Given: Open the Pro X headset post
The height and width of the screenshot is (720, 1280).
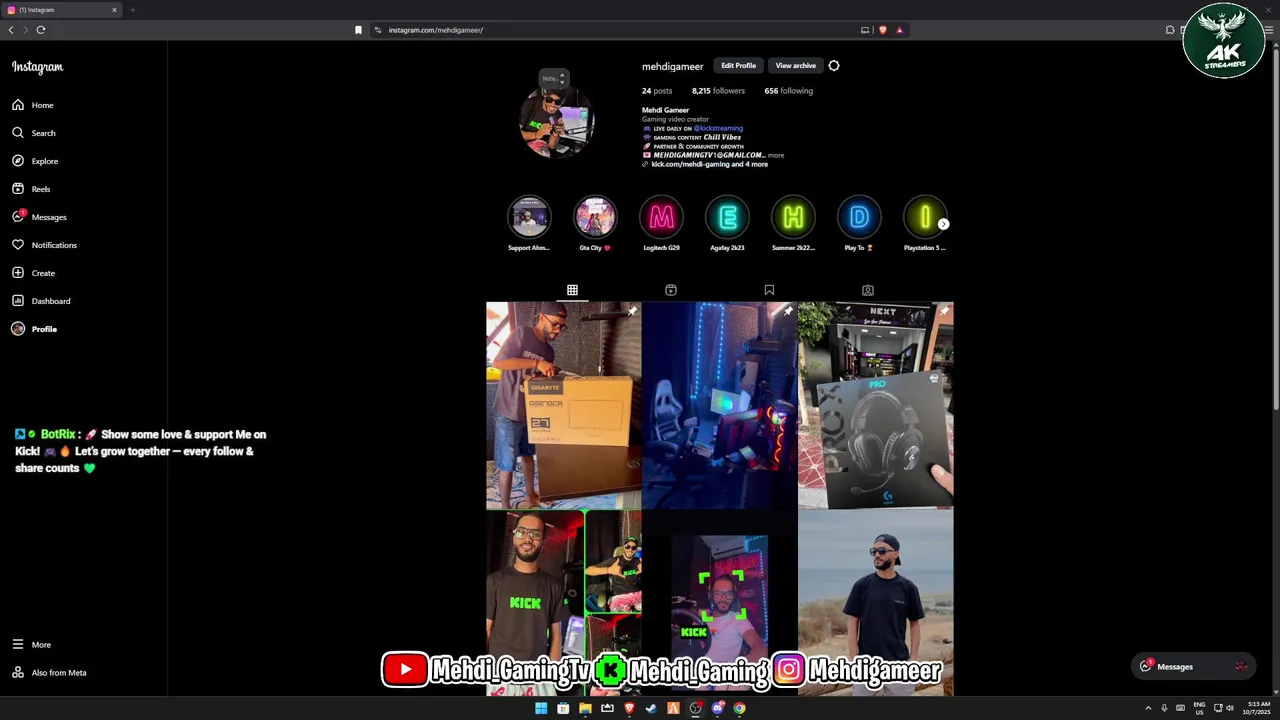Looking at the screenshot, I should [x=876, y=405].
